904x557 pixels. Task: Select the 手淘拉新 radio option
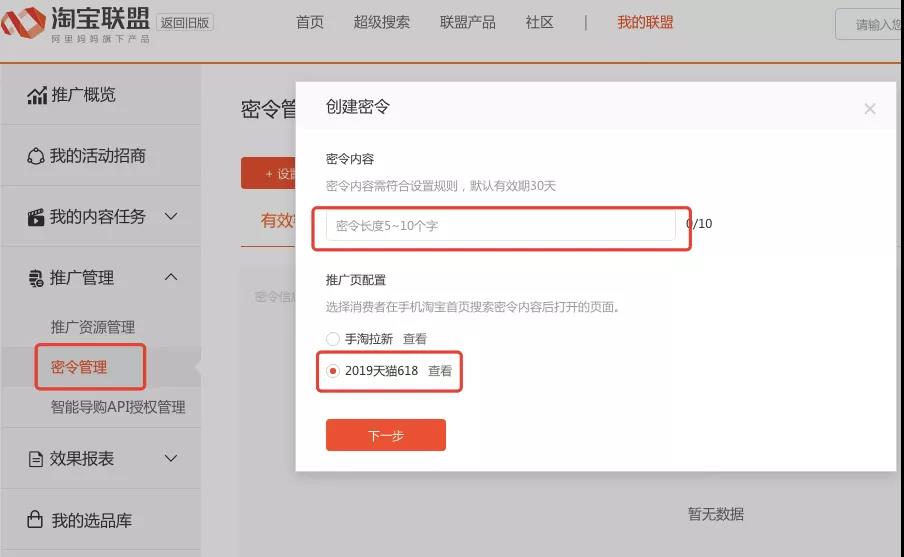coord(333,338)
